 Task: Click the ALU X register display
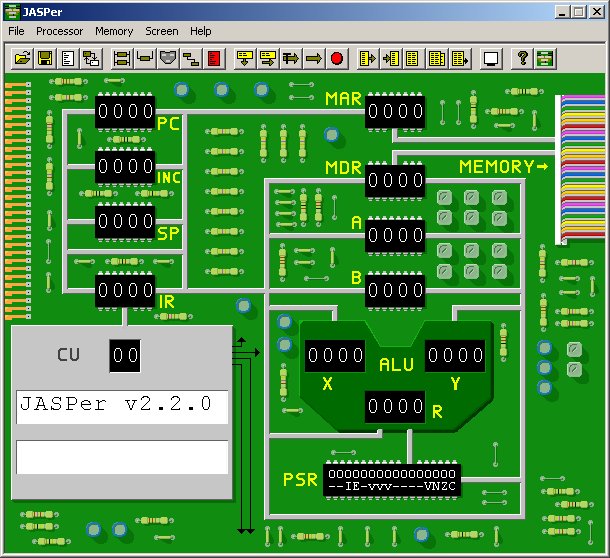point(335,356)
